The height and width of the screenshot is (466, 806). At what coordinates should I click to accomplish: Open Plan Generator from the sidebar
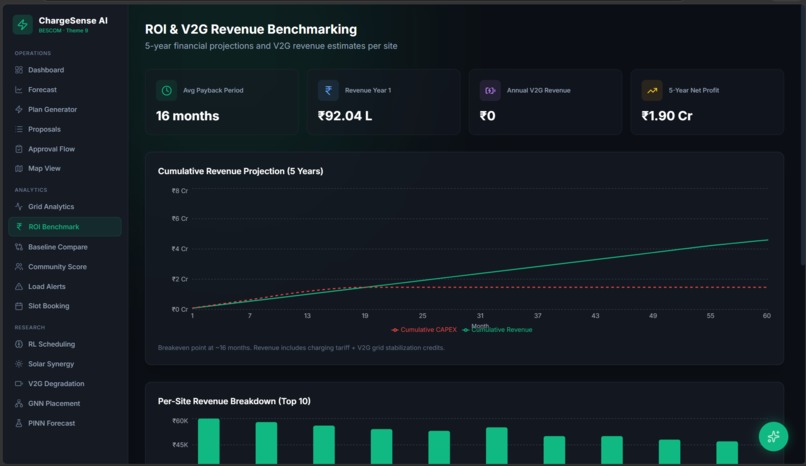coord(65,109)
